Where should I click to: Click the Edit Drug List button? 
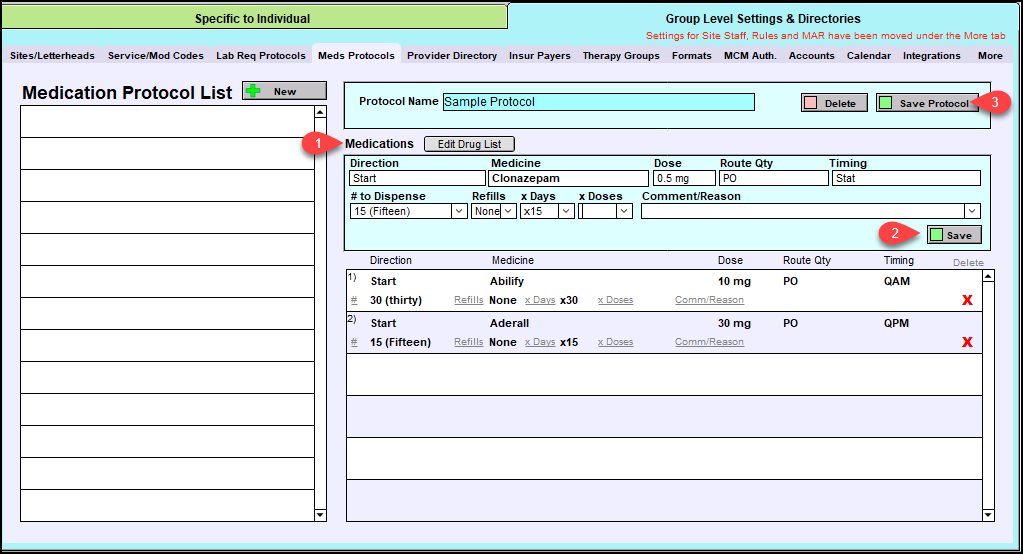click(469, 144)
